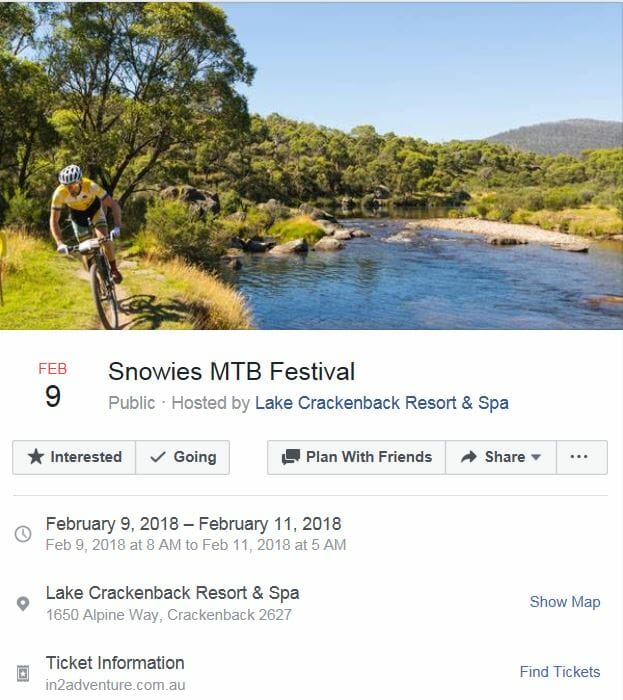
Task: Expand the Share dropdown arrow
Action: (x=536, y=458)
